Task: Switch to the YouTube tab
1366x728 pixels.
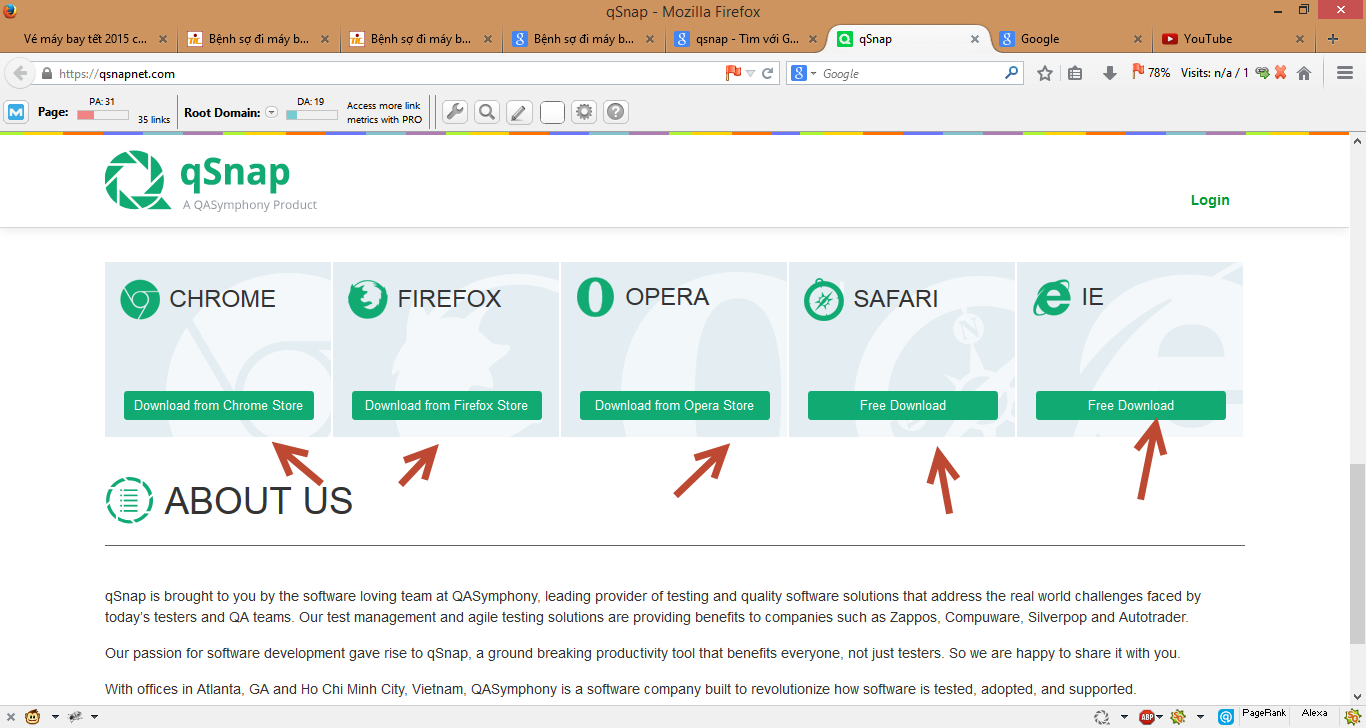Action: pyautogui.click(x=1233, y=39)
